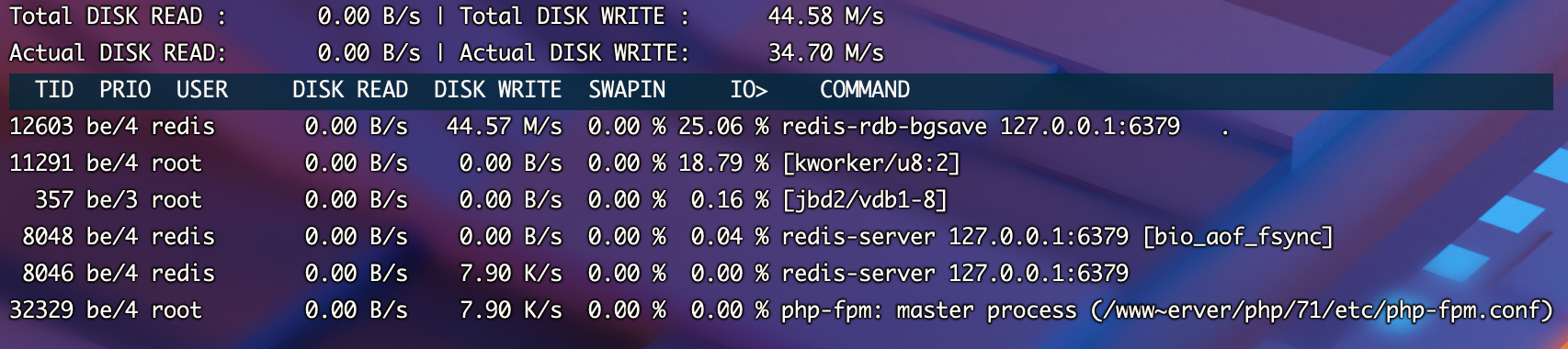Click the [kworker/u8:2] command
The width and height of the screenshot is (1568, 349).
(x=871, y=163)
